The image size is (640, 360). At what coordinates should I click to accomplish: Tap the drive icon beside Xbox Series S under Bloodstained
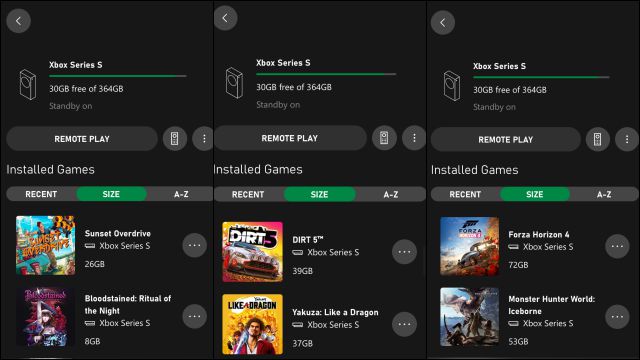click(90, 323)
